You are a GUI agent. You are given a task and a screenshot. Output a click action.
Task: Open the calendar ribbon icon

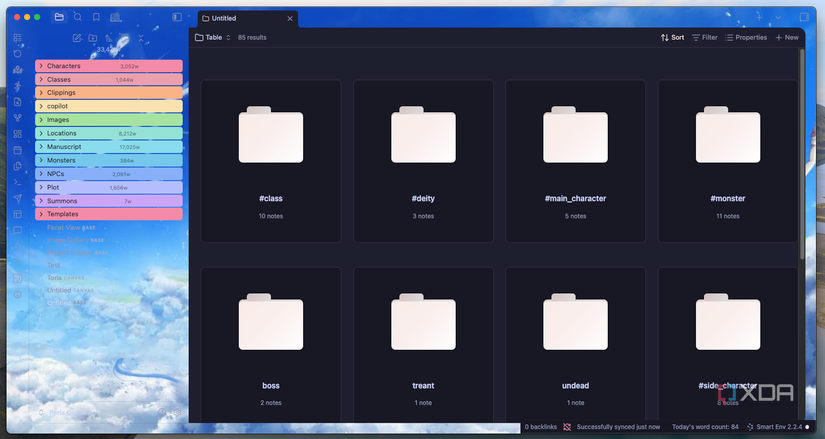[x=17, y=150]
